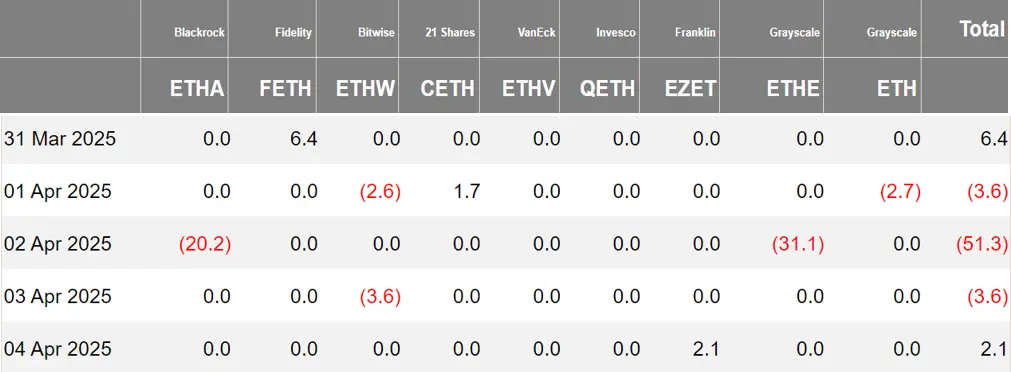Click the ETHA column header
The image size is (1011, 372).
197,88
